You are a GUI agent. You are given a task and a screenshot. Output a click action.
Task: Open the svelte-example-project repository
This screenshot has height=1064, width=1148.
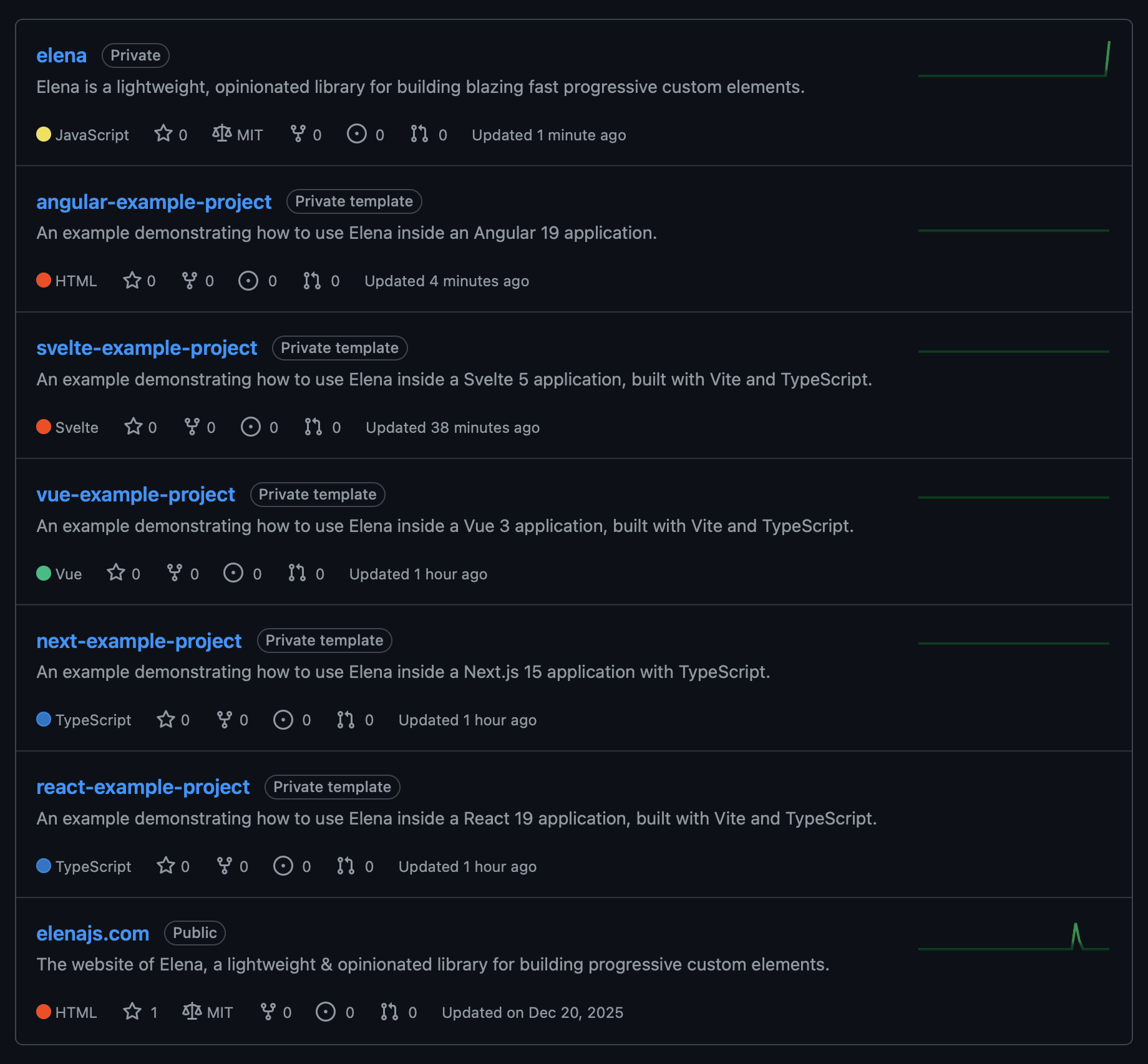[x=147, y=348]
